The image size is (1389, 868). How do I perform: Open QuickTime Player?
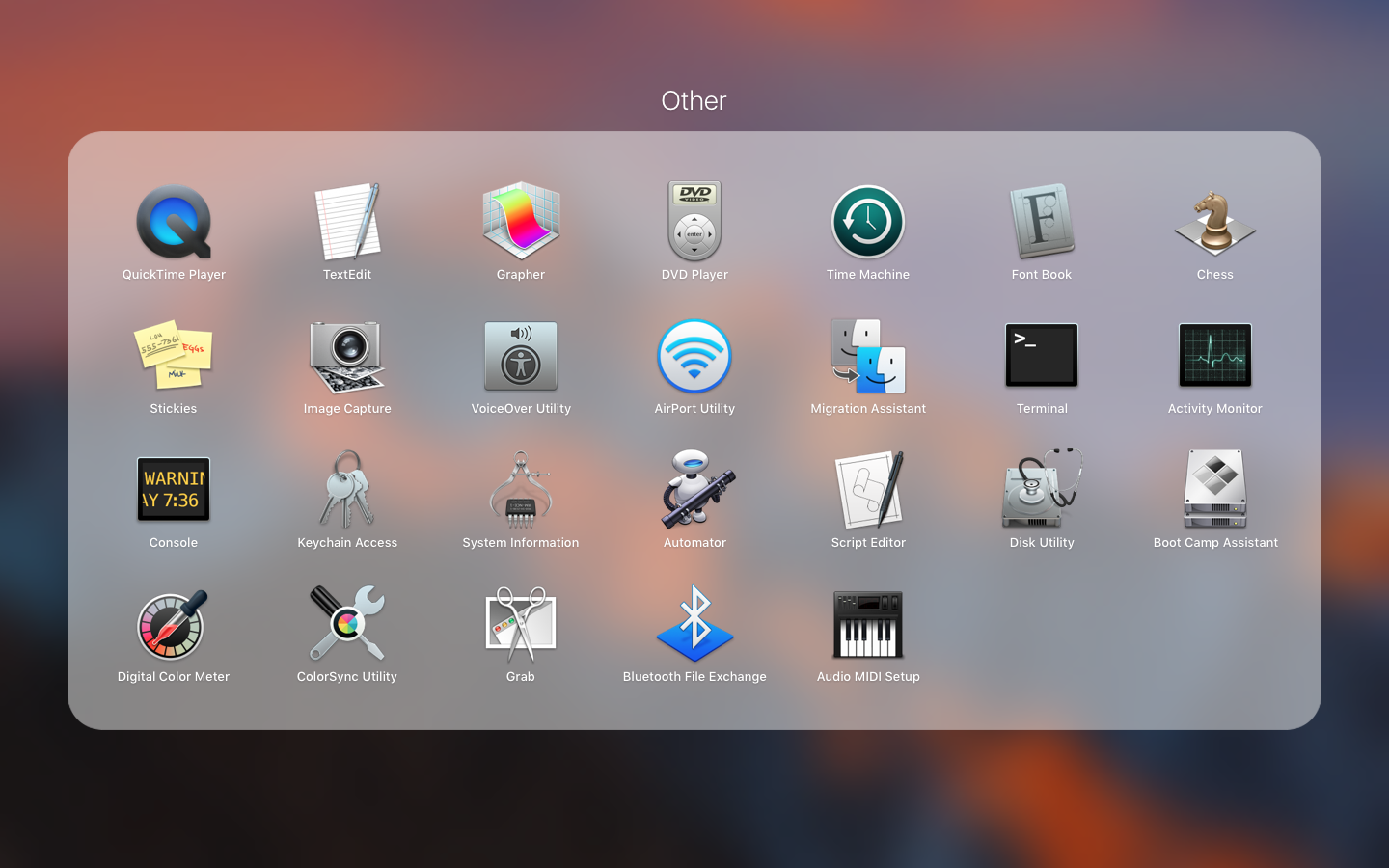174,222
